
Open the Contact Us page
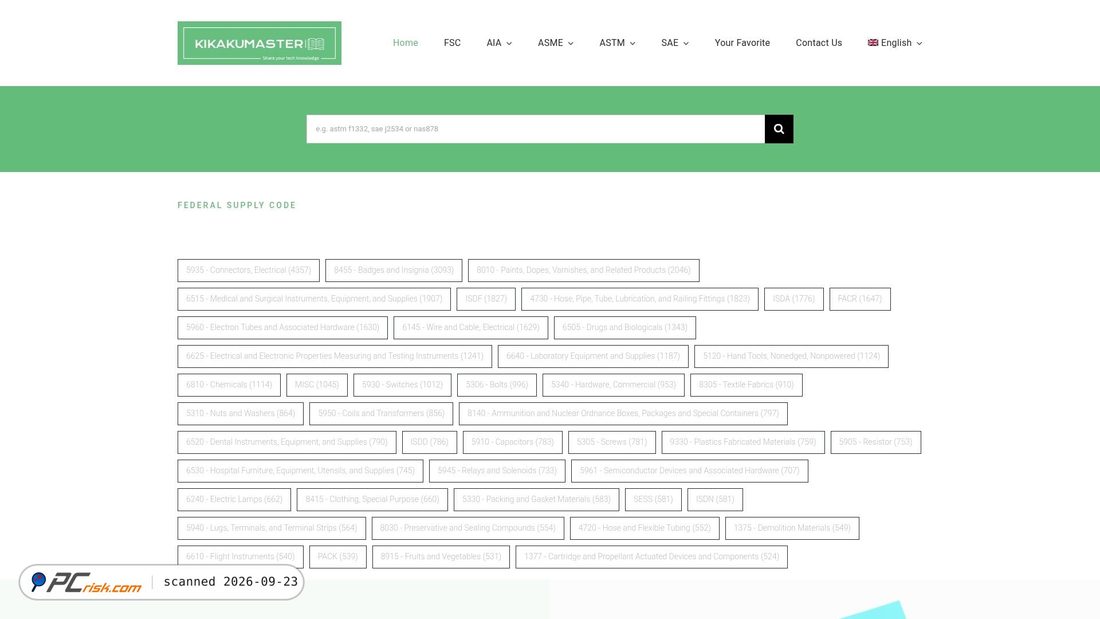[819, 43]
